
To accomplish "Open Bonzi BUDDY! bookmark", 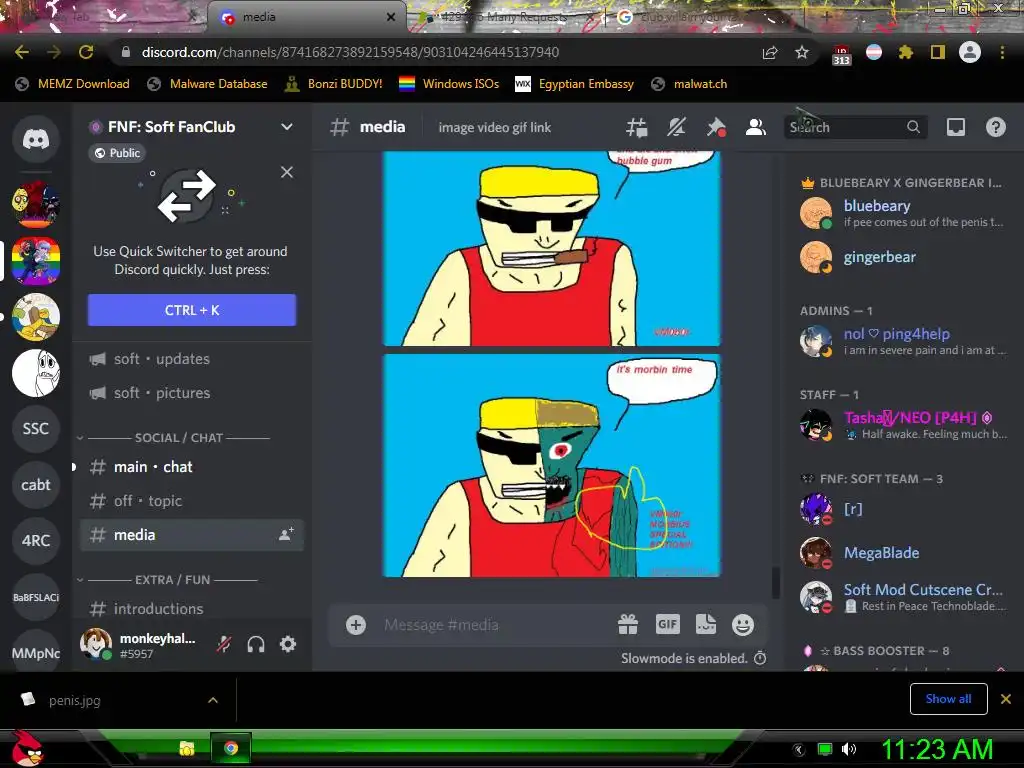I will click(334, 84).
